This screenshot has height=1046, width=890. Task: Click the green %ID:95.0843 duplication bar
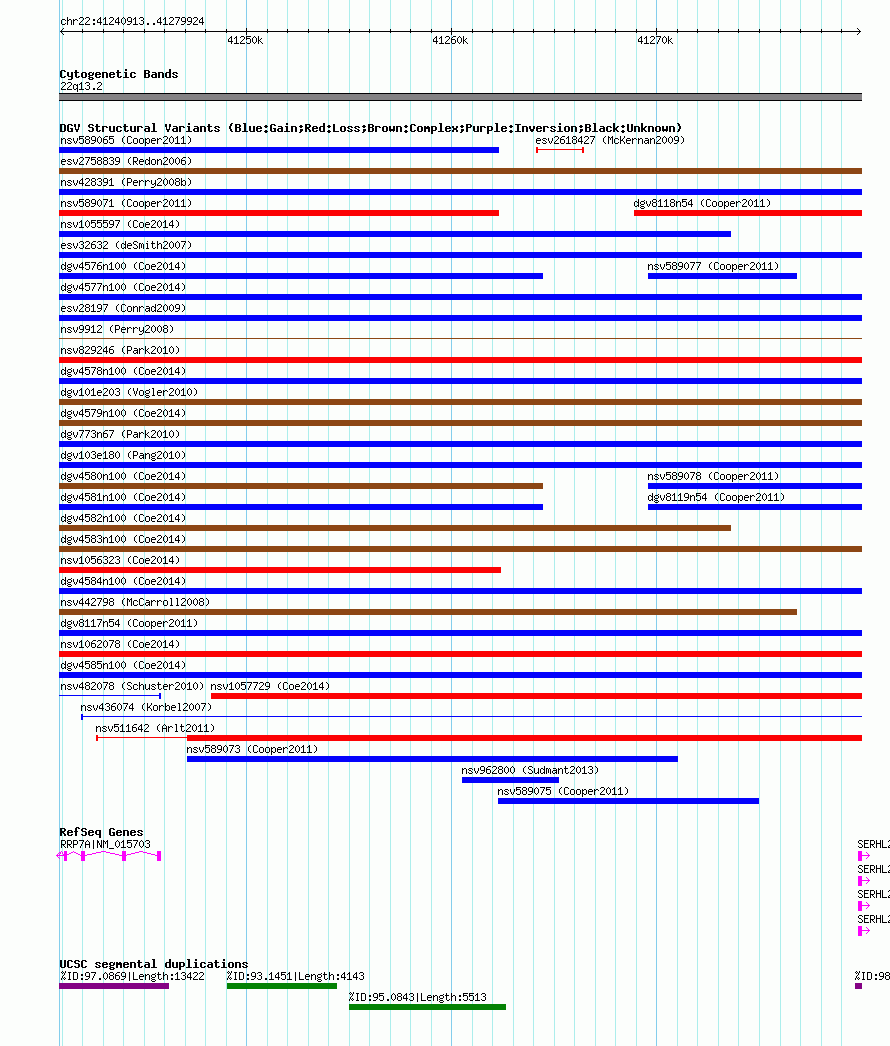pos(427,1007)
